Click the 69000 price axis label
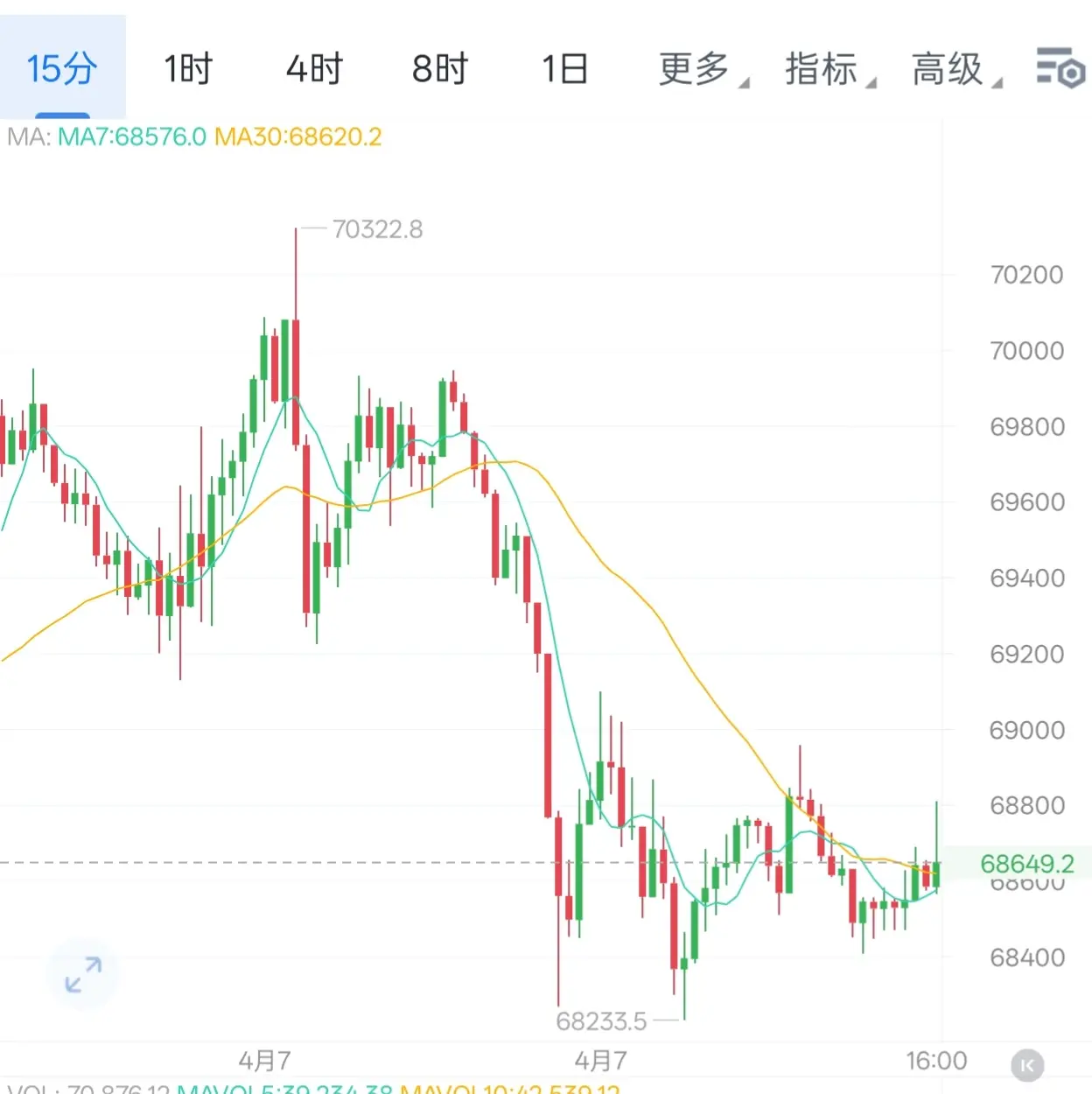 1026,730
